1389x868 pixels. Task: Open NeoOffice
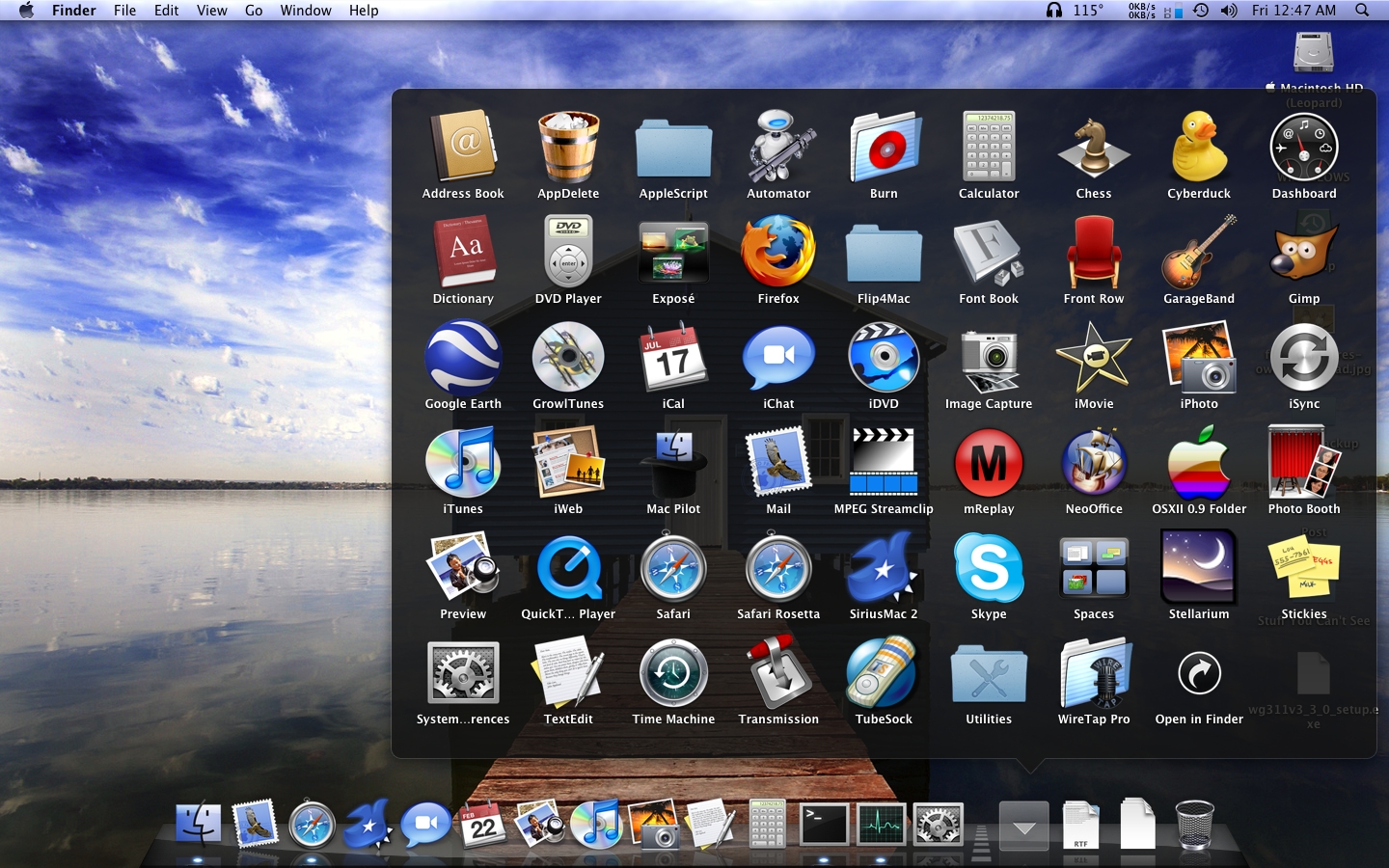(1094, 463)
